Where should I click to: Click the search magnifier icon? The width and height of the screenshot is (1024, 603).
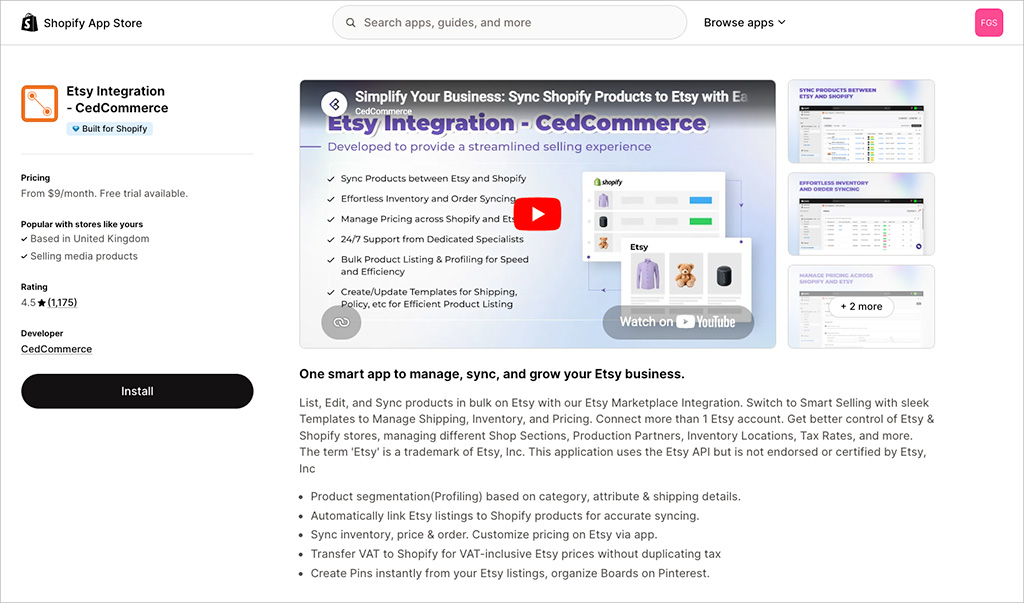pyautogui.click(x=351, y=23)
